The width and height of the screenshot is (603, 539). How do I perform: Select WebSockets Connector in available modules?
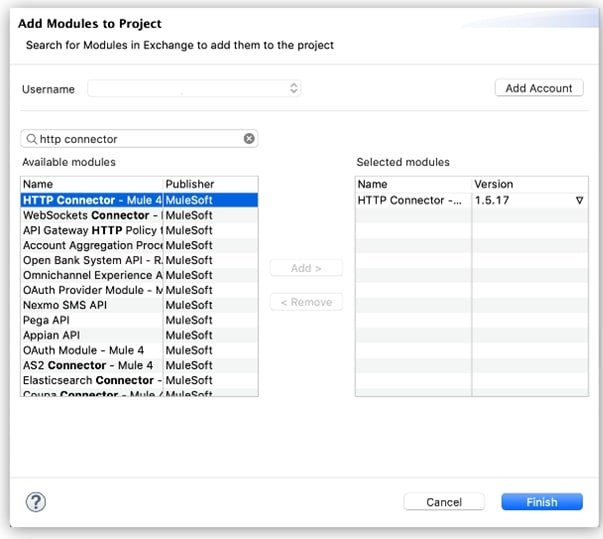click(x=139, y=215)
